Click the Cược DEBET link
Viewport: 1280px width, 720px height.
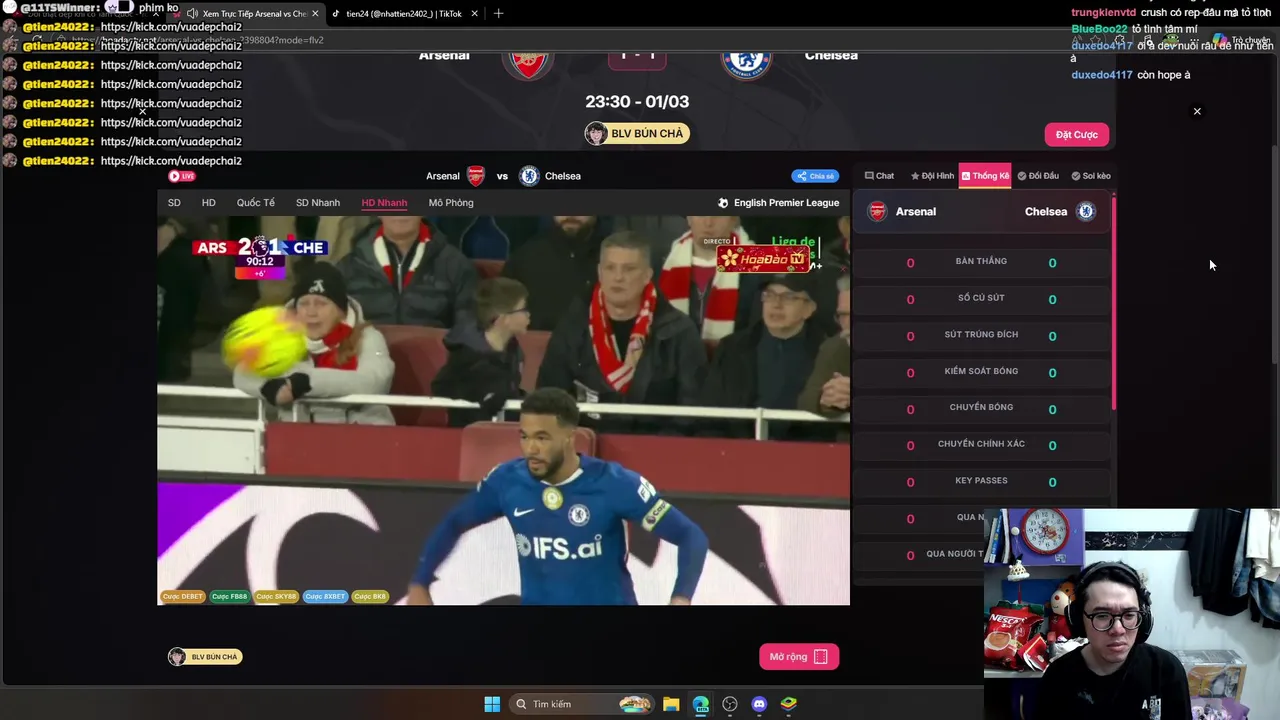point(183,597)
